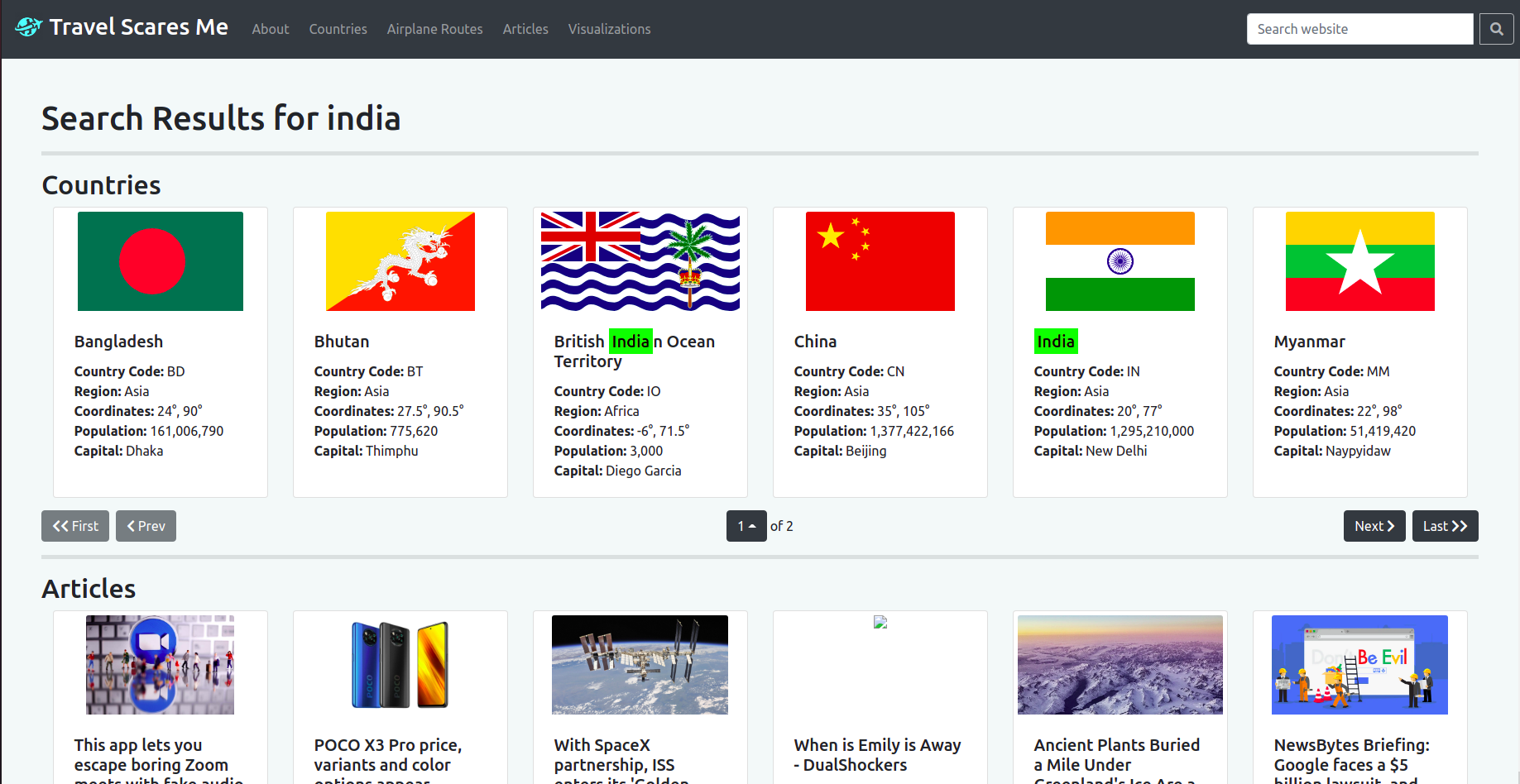Viewport: 1520px width, 784px height.
Task: Open Airplane Routes in navbar
Action: click(434, 29)
